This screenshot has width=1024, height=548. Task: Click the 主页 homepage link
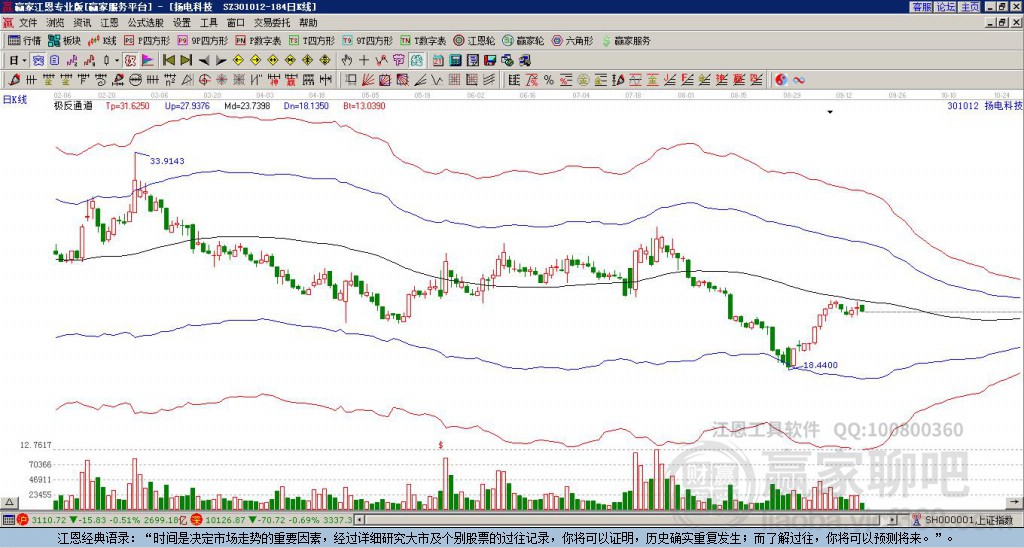point(970,7)
